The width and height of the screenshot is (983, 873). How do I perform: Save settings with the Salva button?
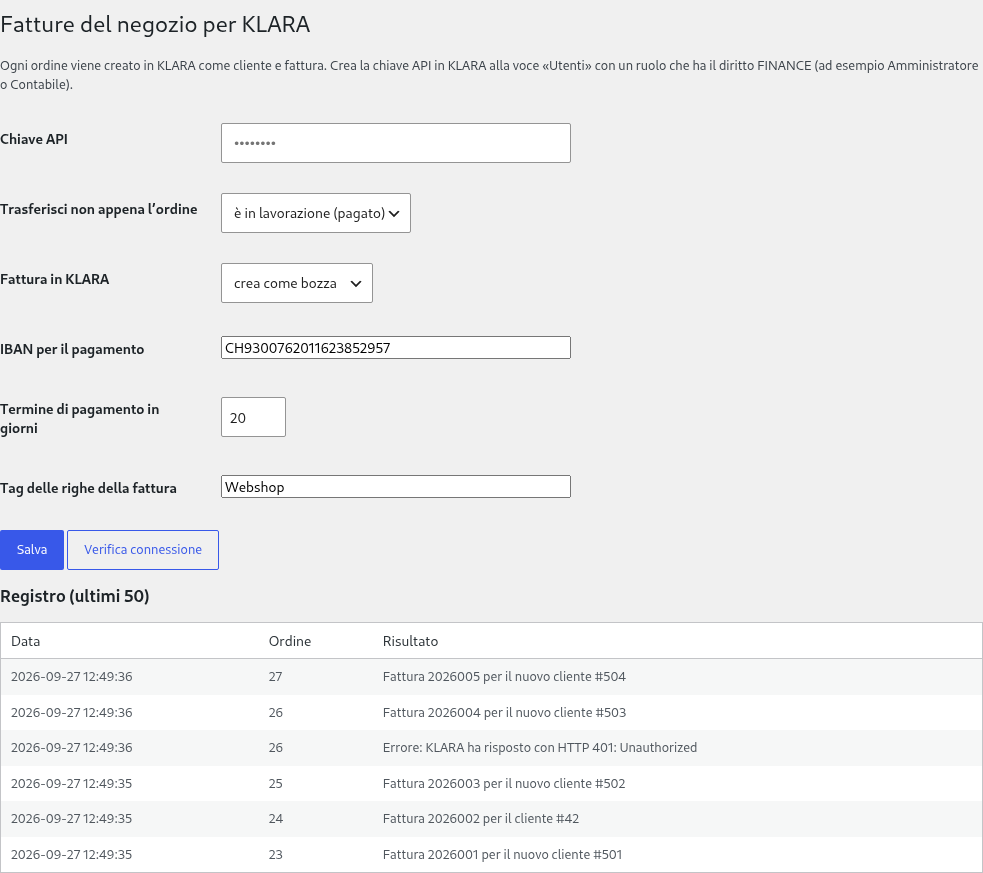32,550
